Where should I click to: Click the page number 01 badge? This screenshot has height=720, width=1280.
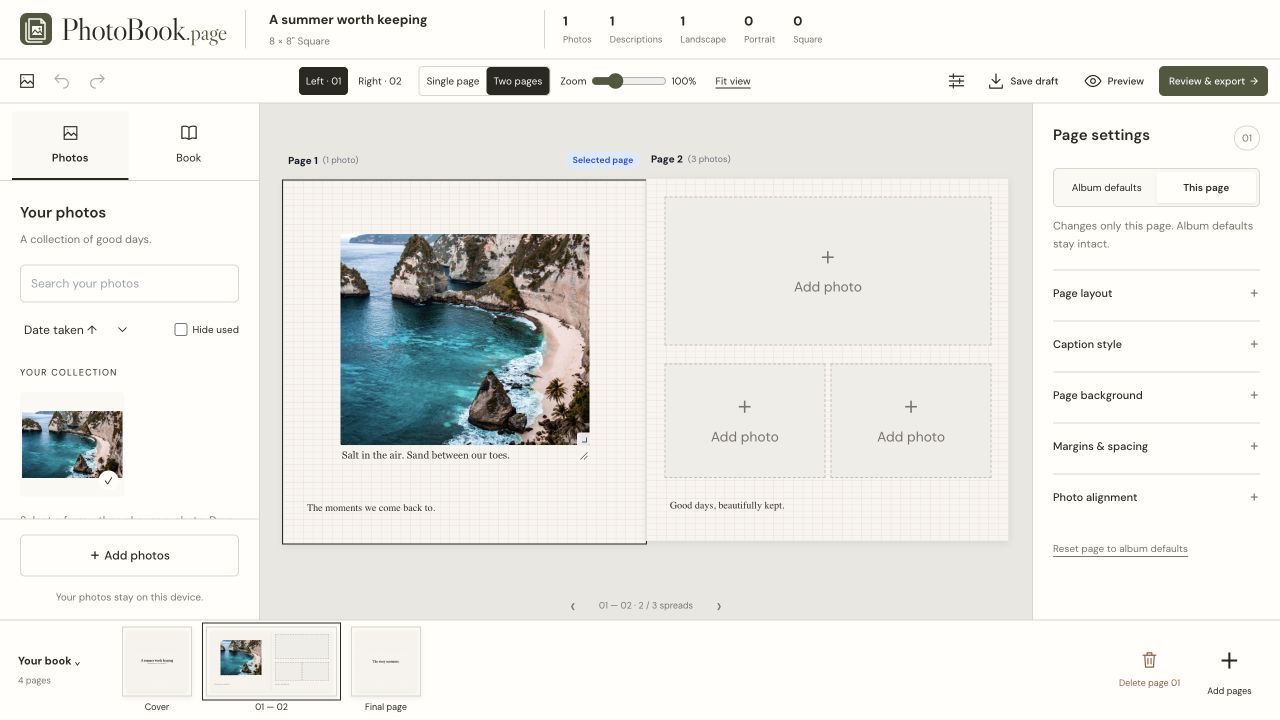1246,138
